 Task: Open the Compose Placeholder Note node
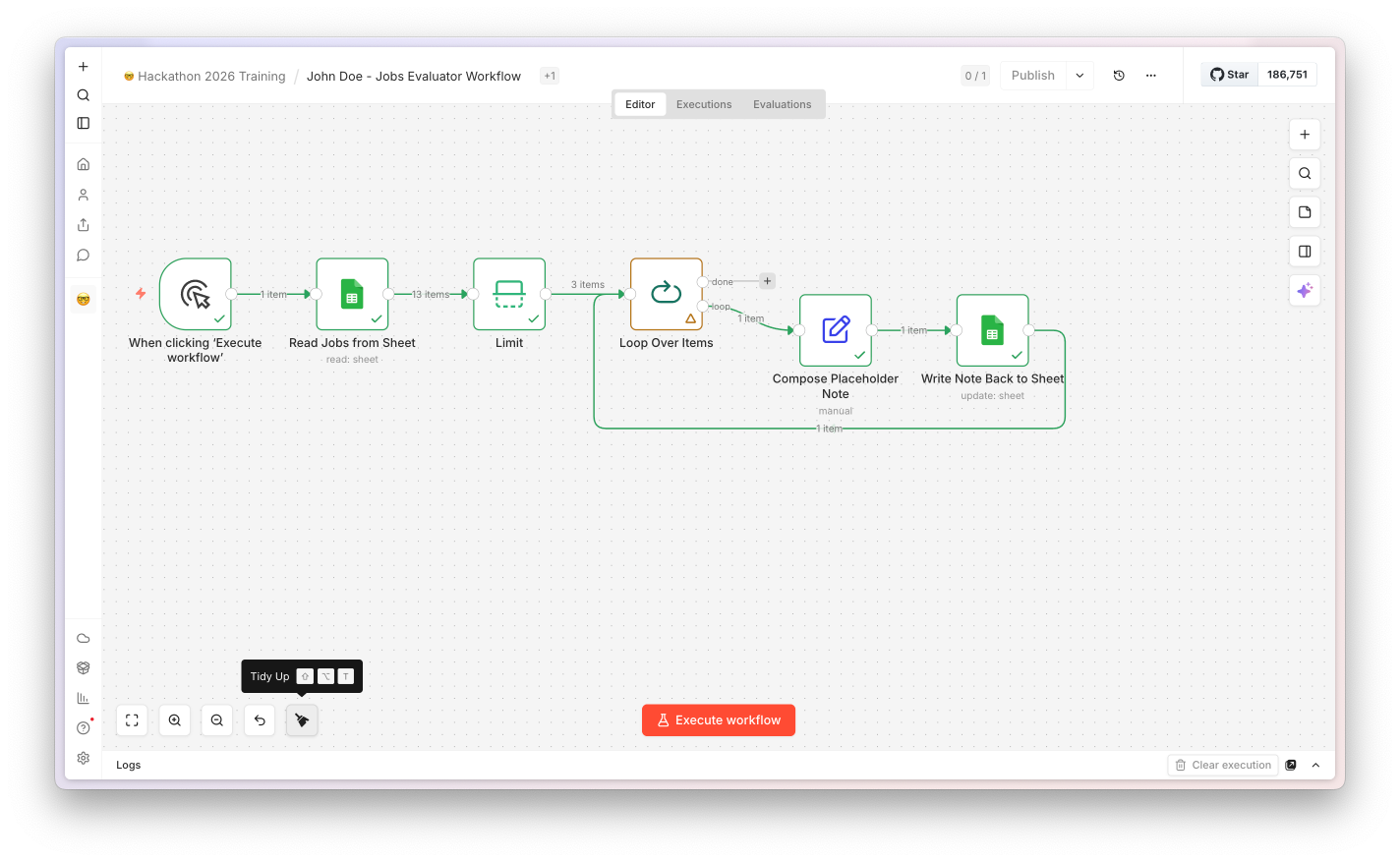836,330
